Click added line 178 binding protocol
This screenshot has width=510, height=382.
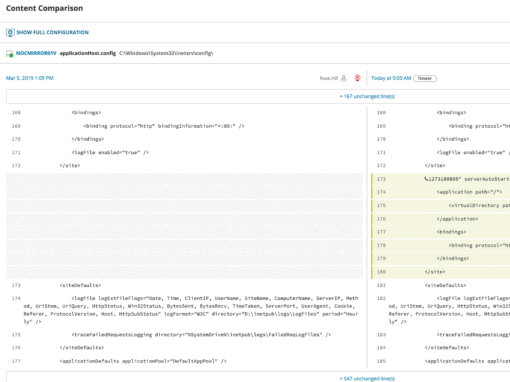[440, 245]
